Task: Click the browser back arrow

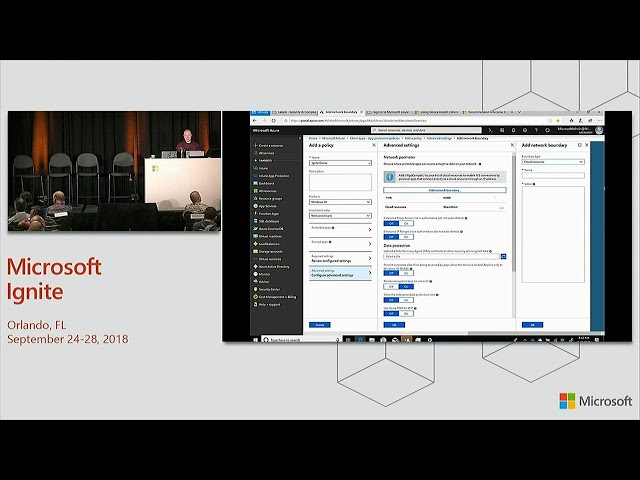Action: [x=255, y=121]
